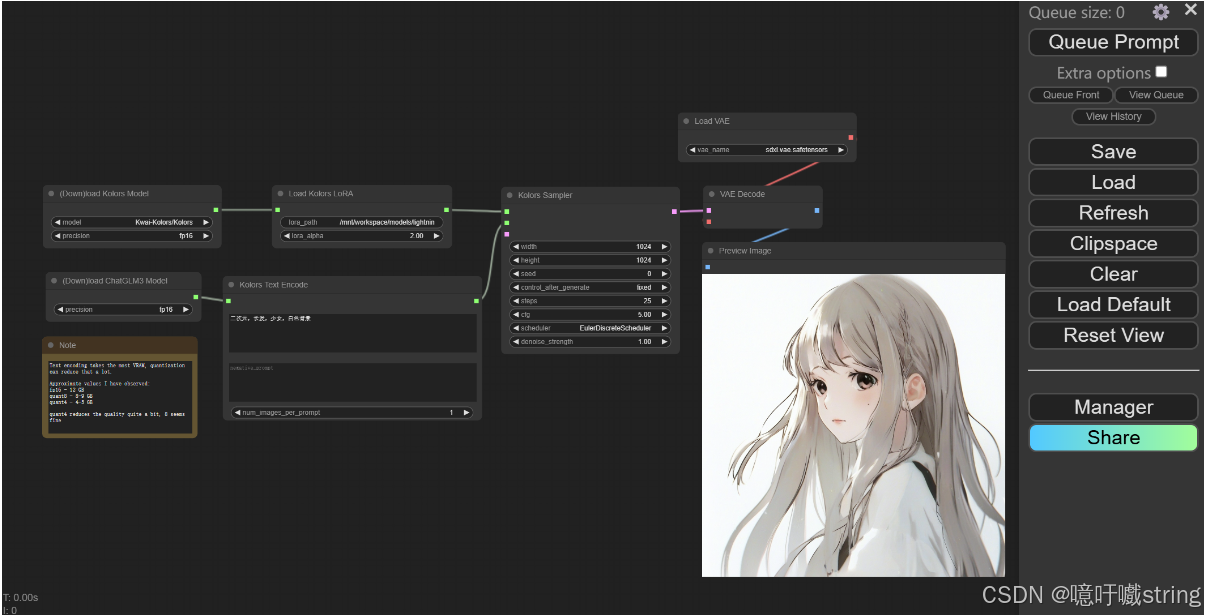Increase num_images_per_prompt with its right arrow
1205x615 pixels.
(466, 412)
